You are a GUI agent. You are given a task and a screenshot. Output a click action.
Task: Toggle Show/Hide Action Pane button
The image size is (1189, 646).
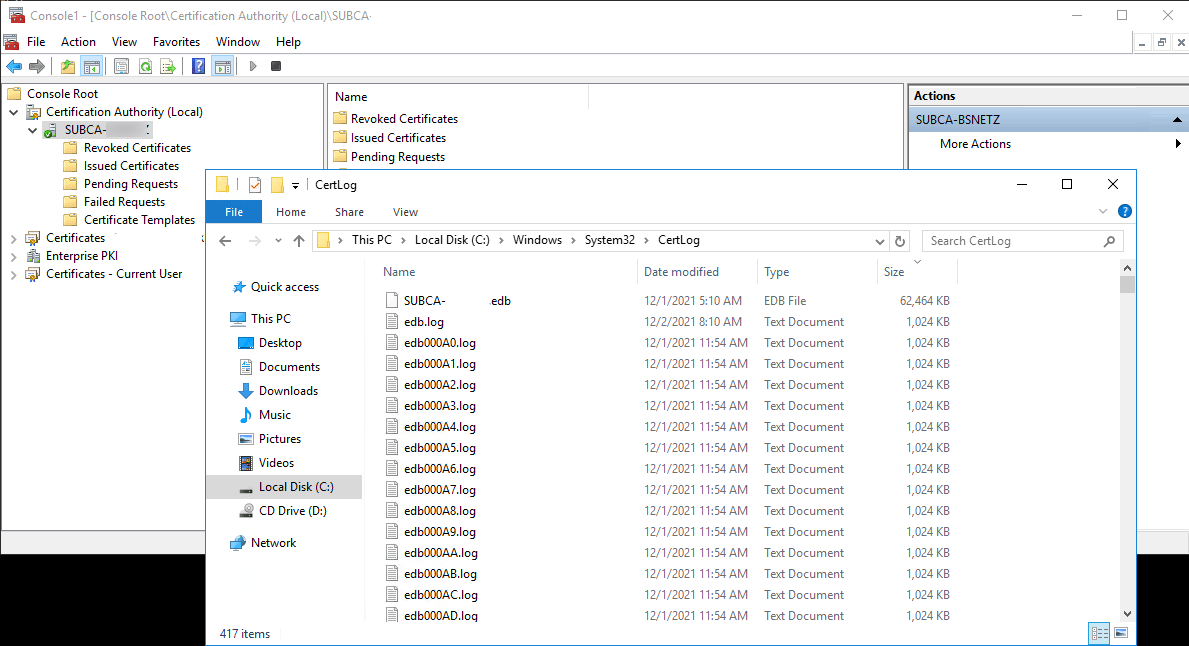coord(222,67)
